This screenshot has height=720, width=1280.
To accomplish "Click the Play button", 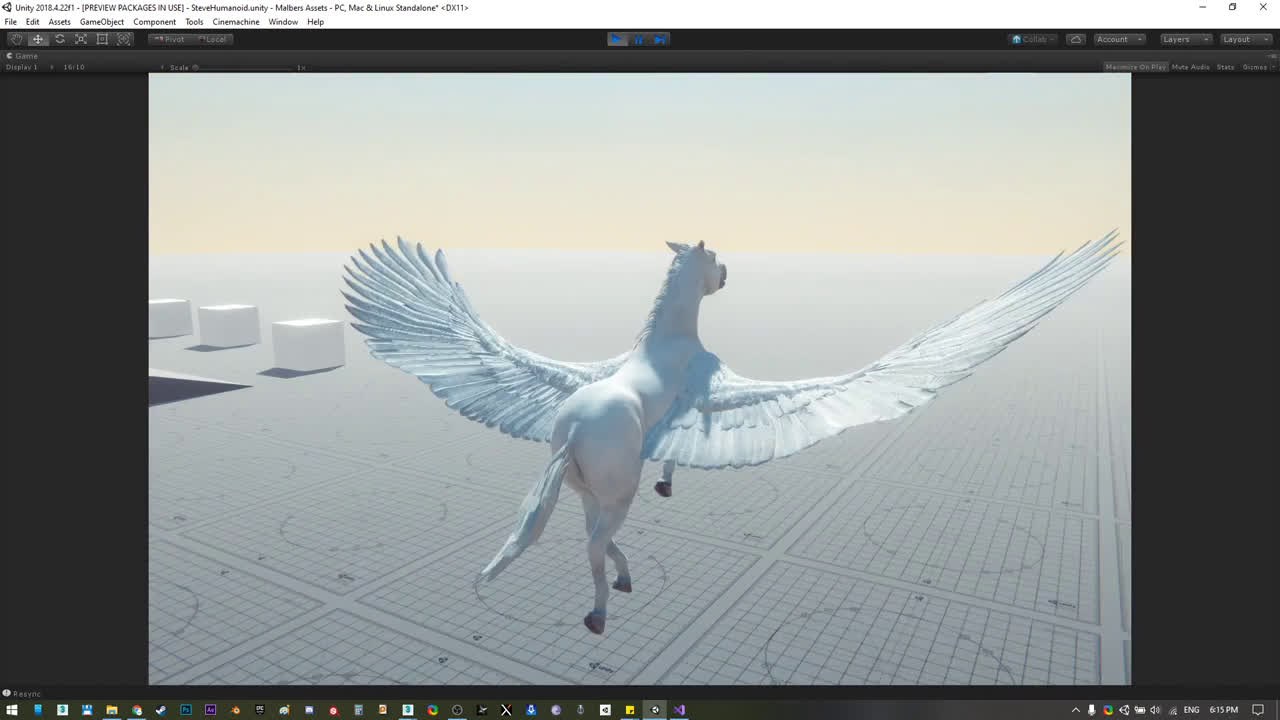I will [617, 39].
